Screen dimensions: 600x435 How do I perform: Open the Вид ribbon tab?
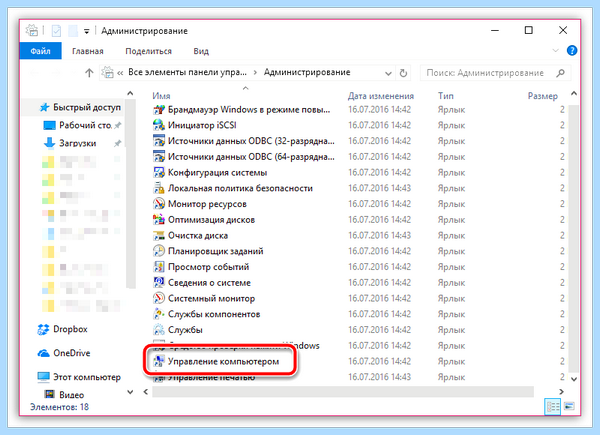pyautogui.click(x=201, y=51)
